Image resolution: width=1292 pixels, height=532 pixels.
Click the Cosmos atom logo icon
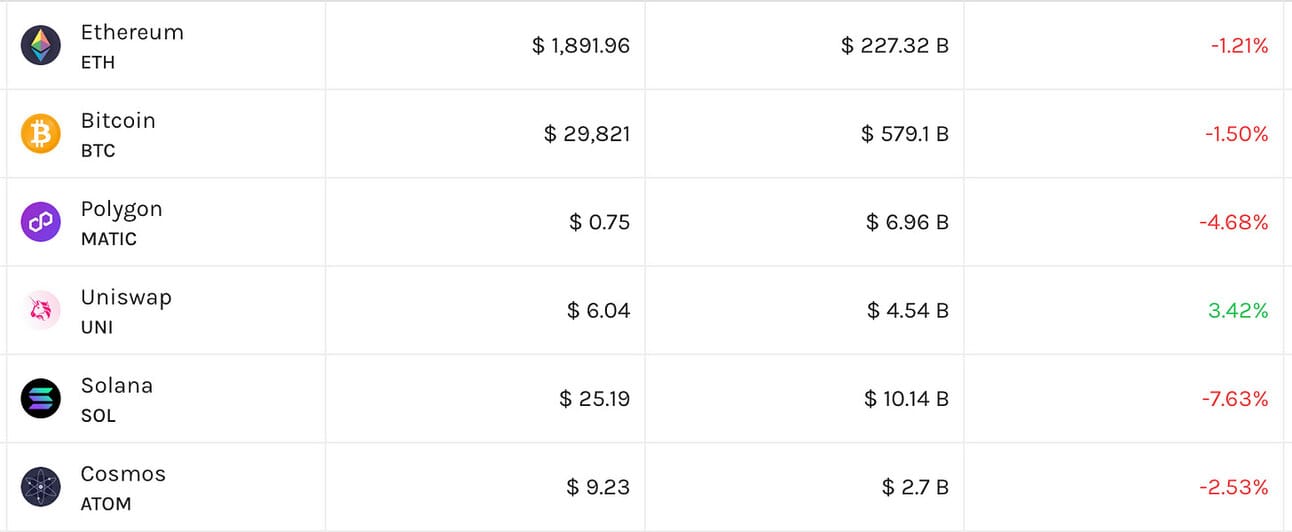click(x=41, y=487)
